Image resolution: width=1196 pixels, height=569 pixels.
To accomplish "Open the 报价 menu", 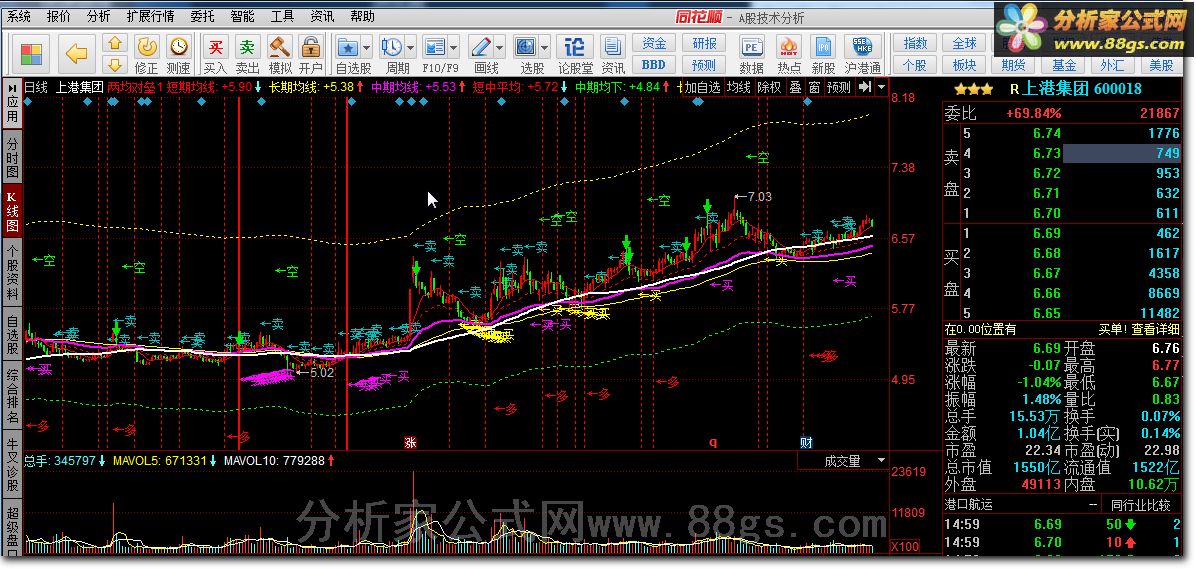I will [x=59, y=17].
